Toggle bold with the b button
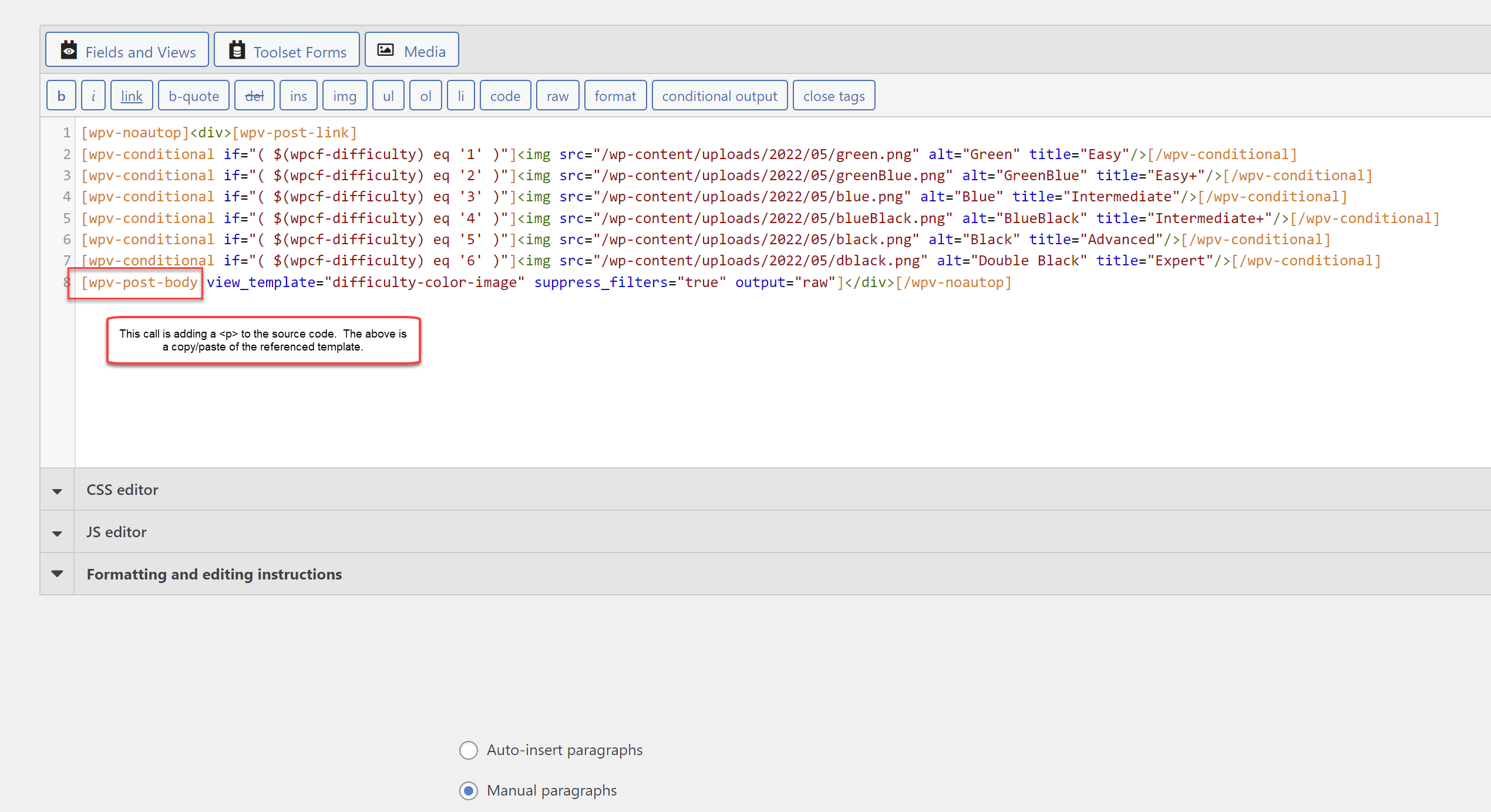Screen dimensions: 1491x812 coord(61,96)
